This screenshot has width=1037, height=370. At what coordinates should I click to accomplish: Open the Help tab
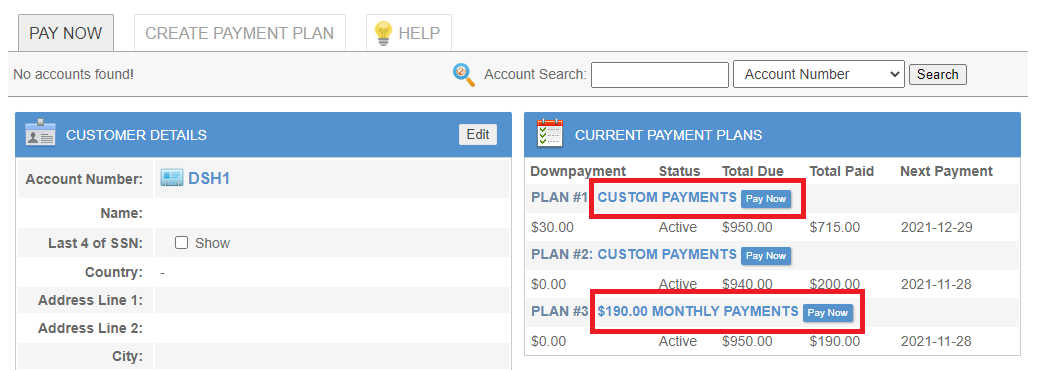click(409, 33)
